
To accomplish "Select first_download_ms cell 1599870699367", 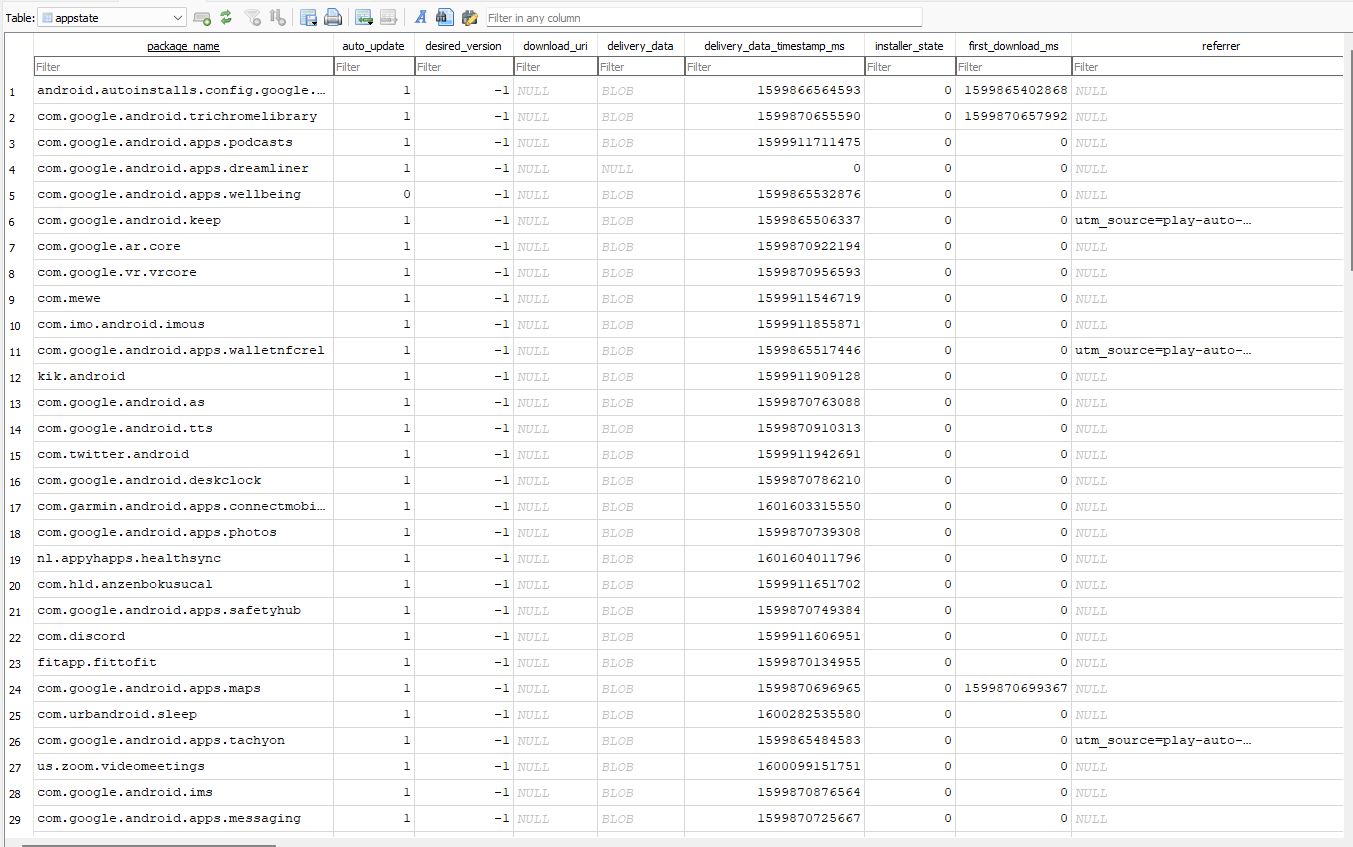I will click(x=1013, y=688).
